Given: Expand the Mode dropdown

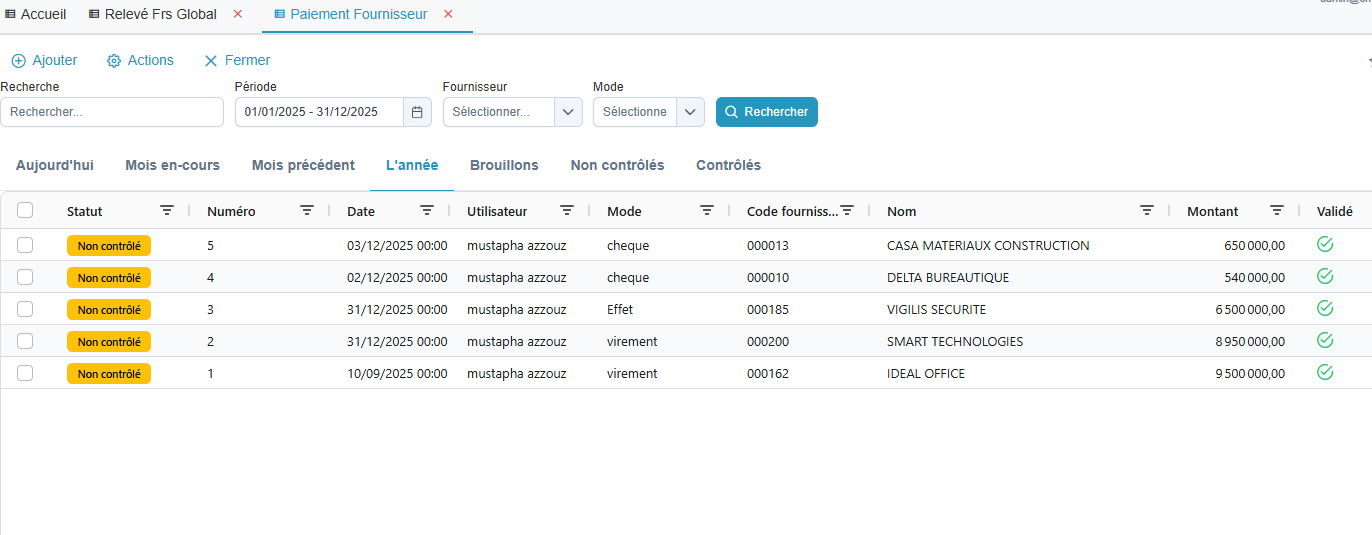Looking at the screenshot, I should [x=690, y=112].
